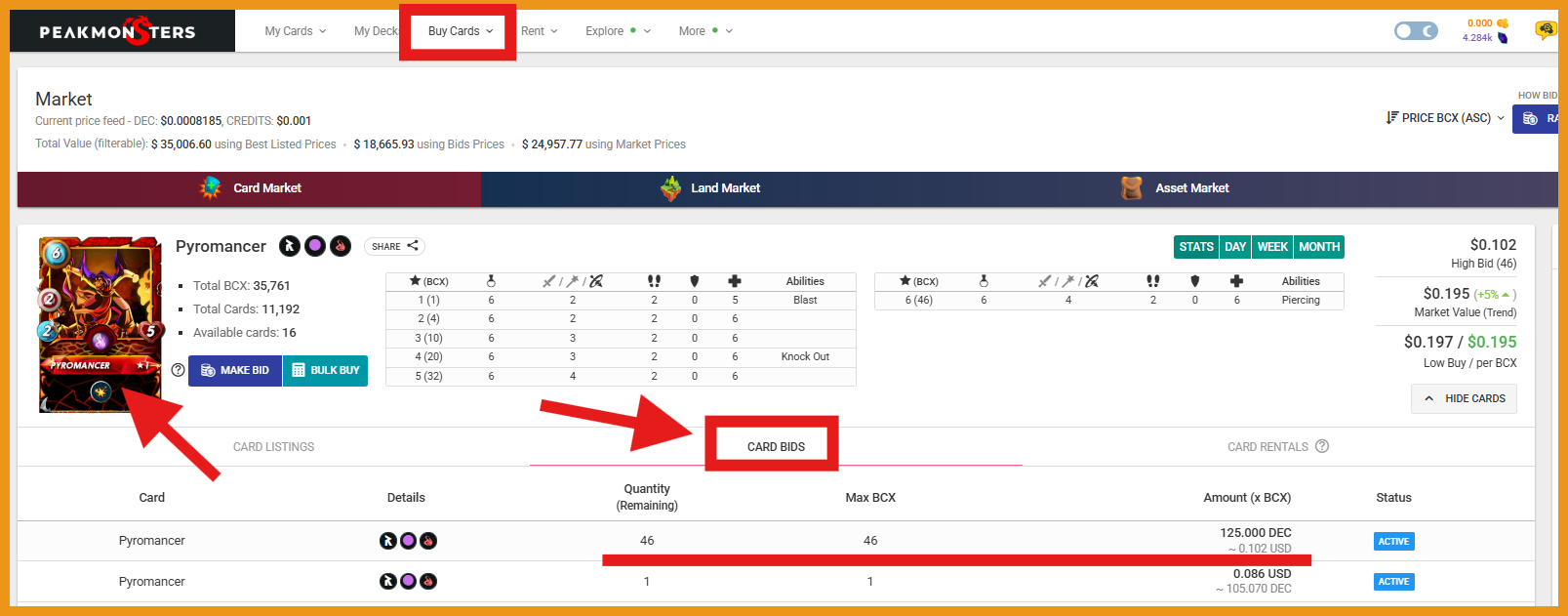1568x616 pixels.
Task: Open the More dropdown menu
Action: 705,31
